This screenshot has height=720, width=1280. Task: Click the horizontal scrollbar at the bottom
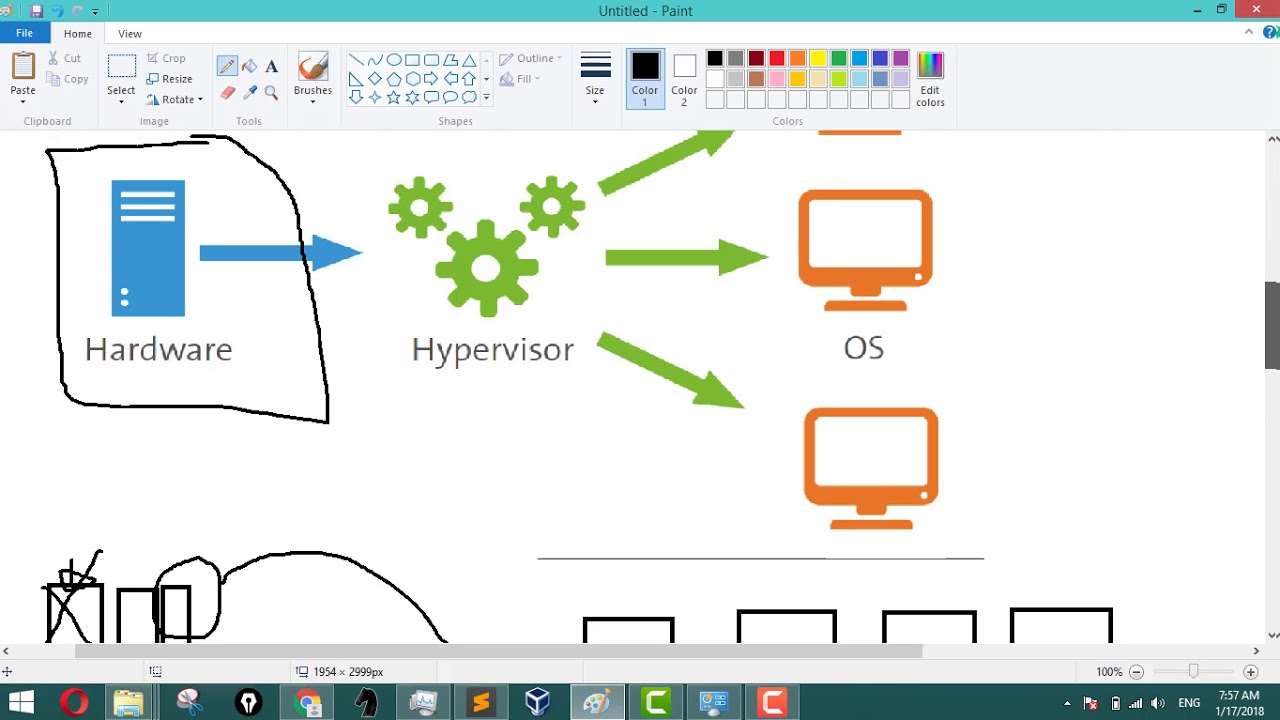(498, 652)
